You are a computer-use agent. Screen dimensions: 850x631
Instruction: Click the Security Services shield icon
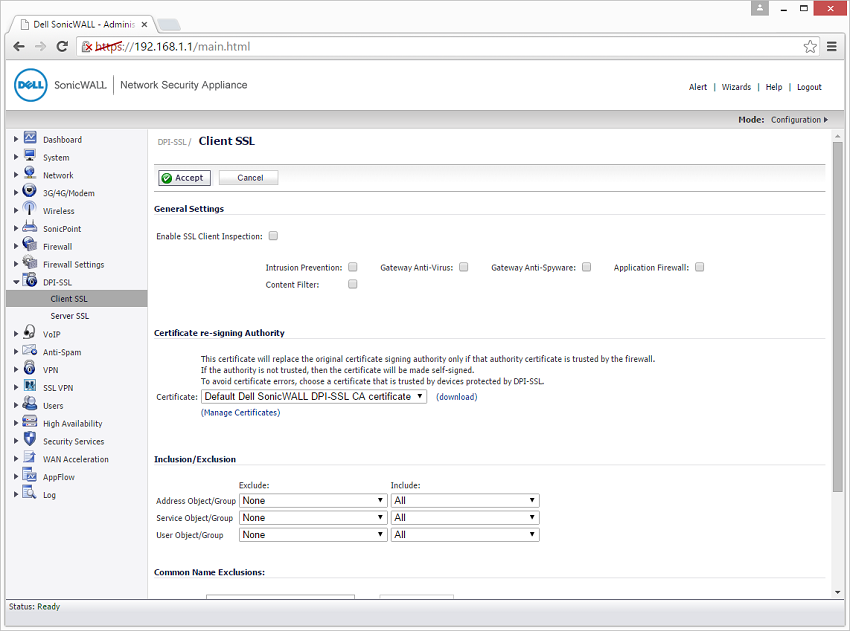[x=30, y=440]
